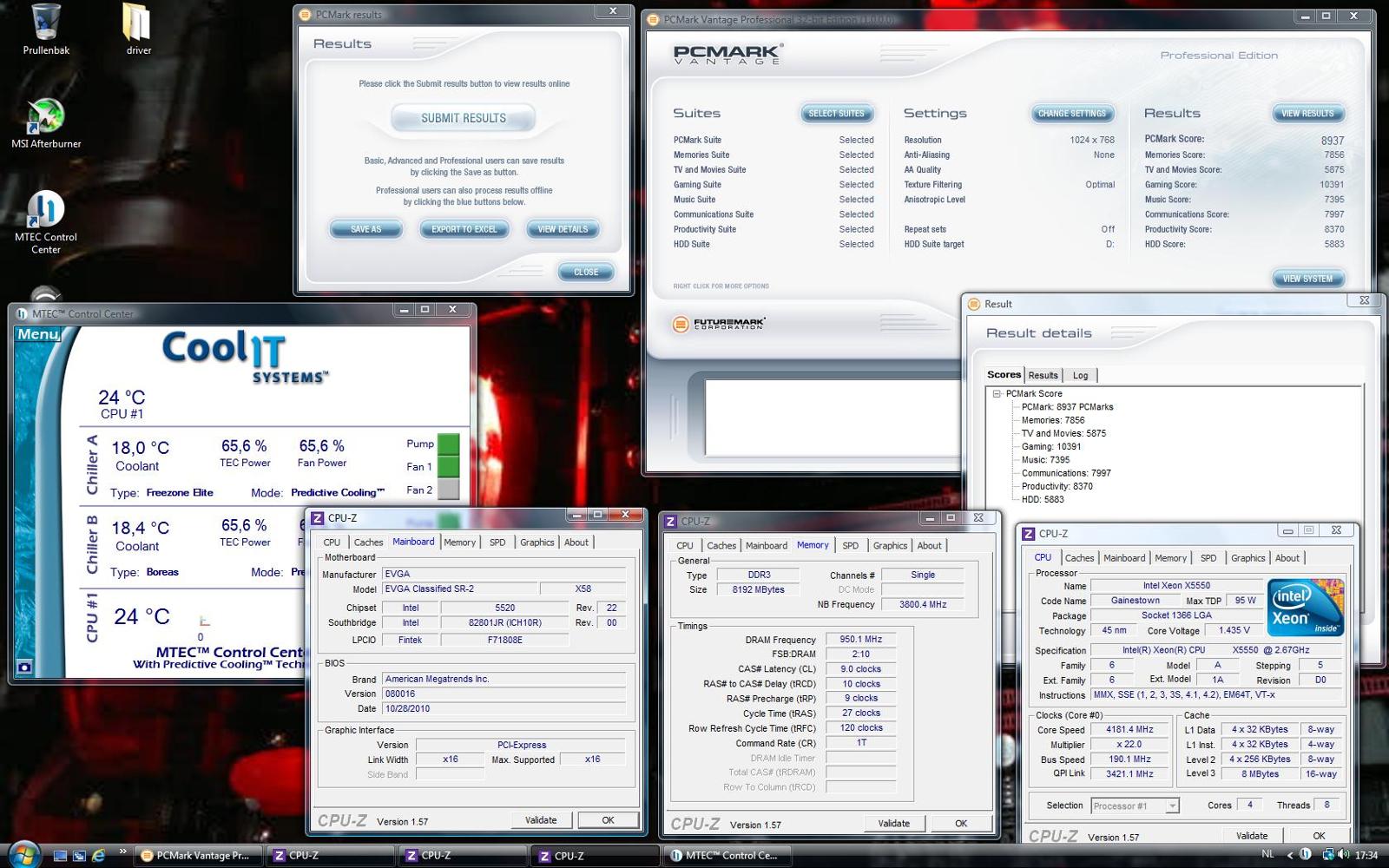Click the PCMark results window title icon

click(x=305, y=15)
